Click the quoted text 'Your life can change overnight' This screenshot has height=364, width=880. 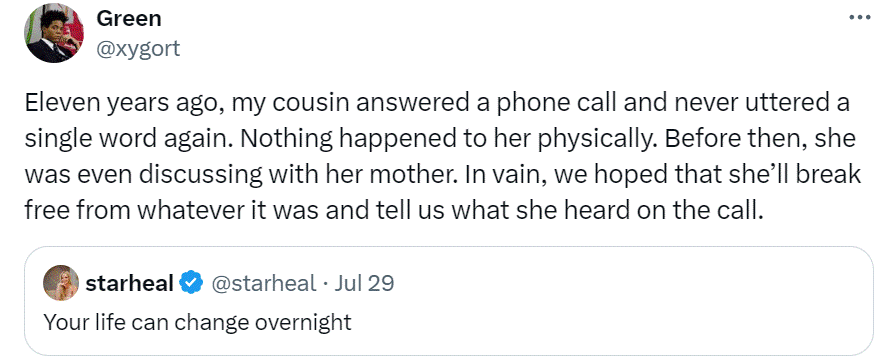point(197,322)
